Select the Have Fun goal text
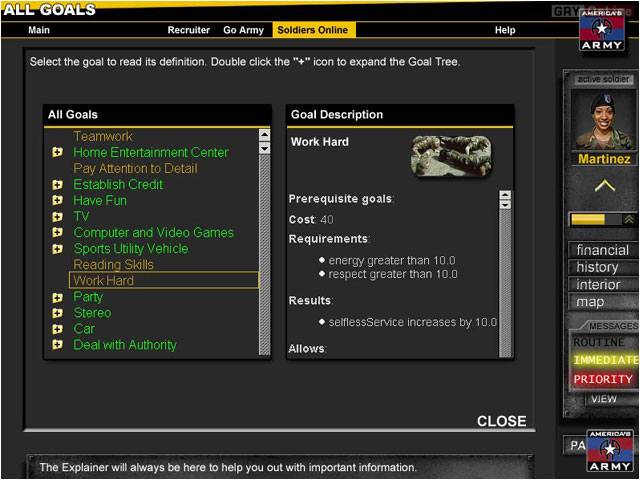The height and width of the screenshot is (480, 640). pos(100,200)
